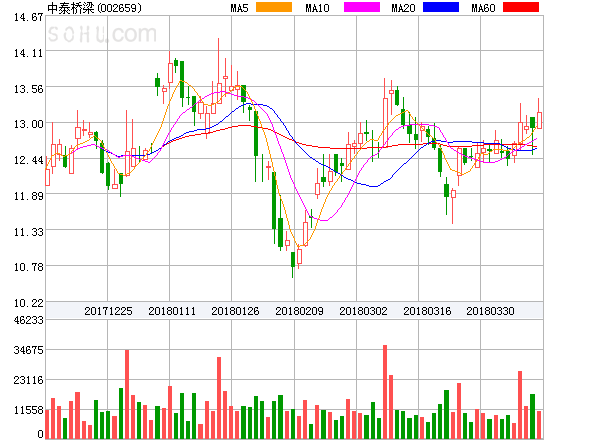Click the 20171225 date label
The width and height of the screenshot is (600, 440).
point(108,311)
